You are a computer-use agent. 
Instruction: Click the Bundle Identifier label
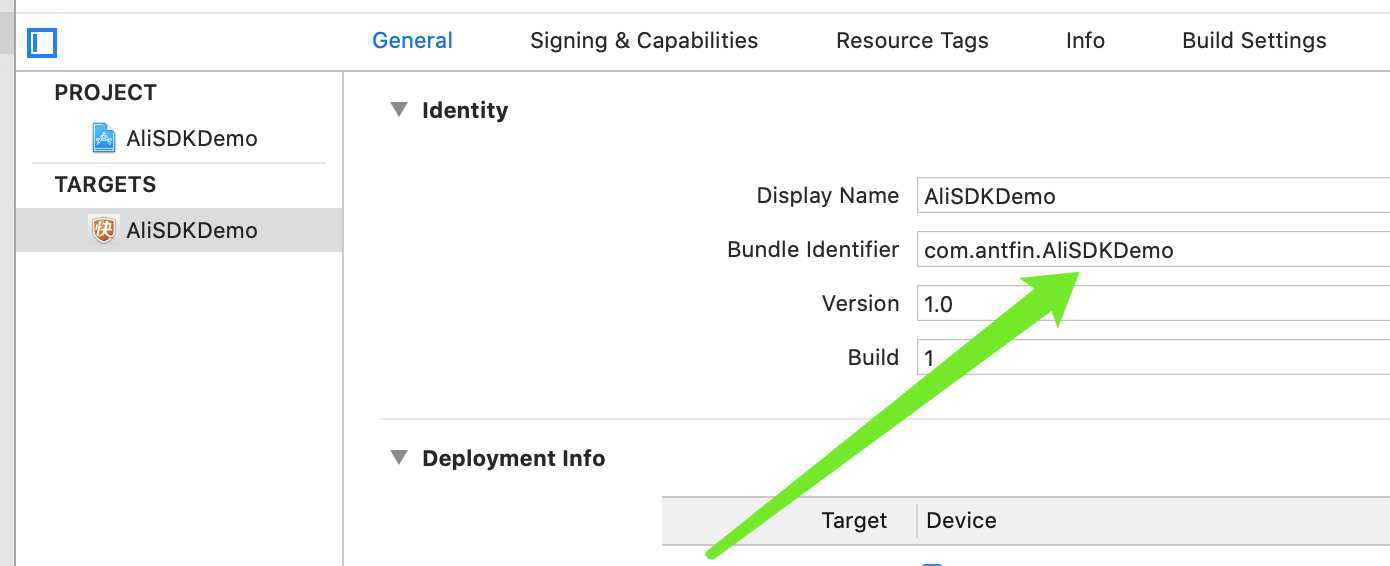click(x=813, y=249)
